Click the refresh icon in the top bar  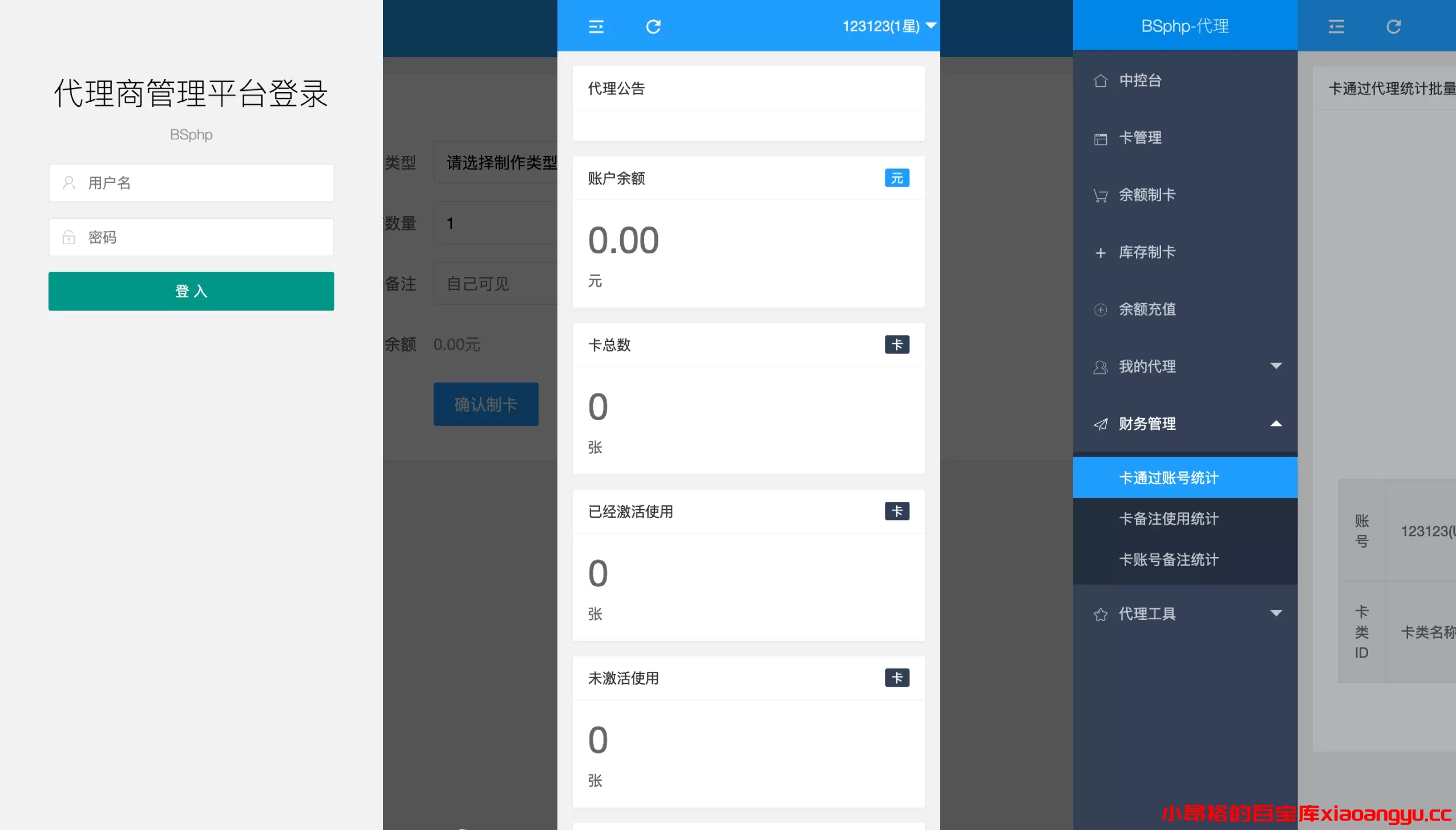tap(654, 26)
